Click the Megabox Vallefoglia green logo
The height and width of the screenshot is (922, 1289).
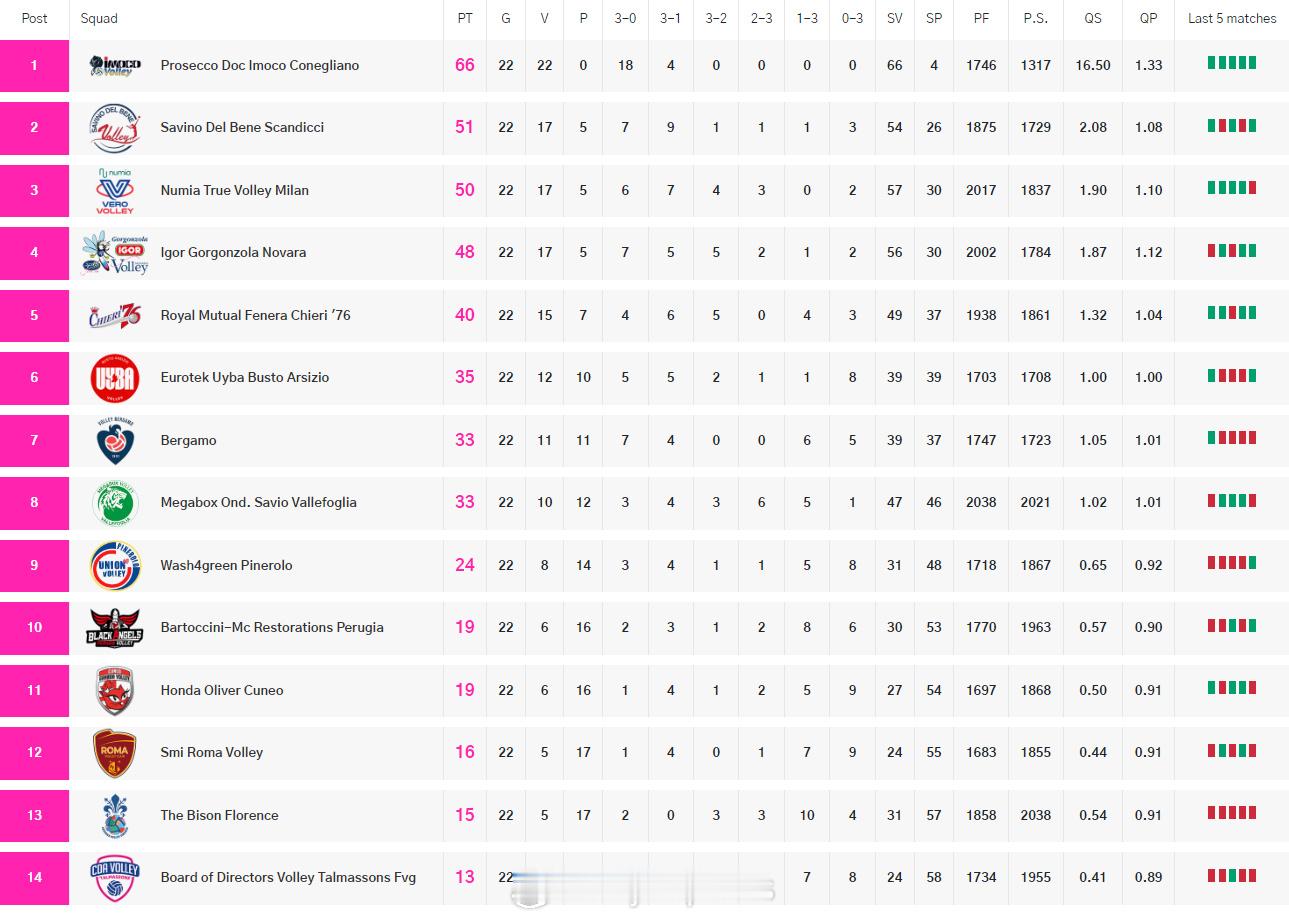[115, 503]
